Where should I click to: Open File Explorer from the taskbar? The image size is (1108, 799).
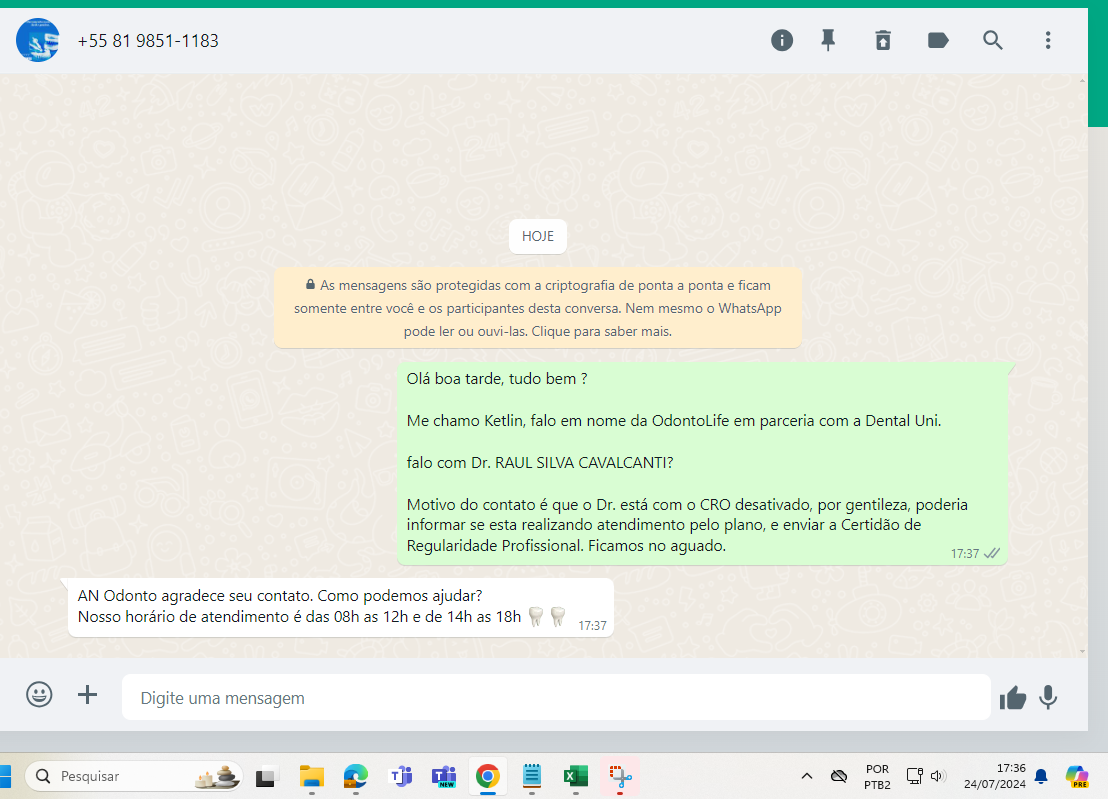[312, 777]
